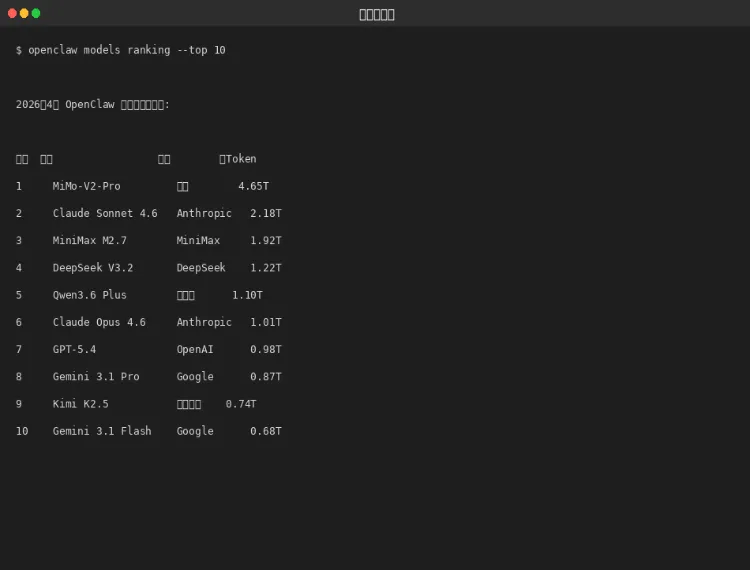Viewport: 750px width, 570px height.
Task: Click 'Google' in the Gemini 3.1 Flash row
Action: (195, 431)
